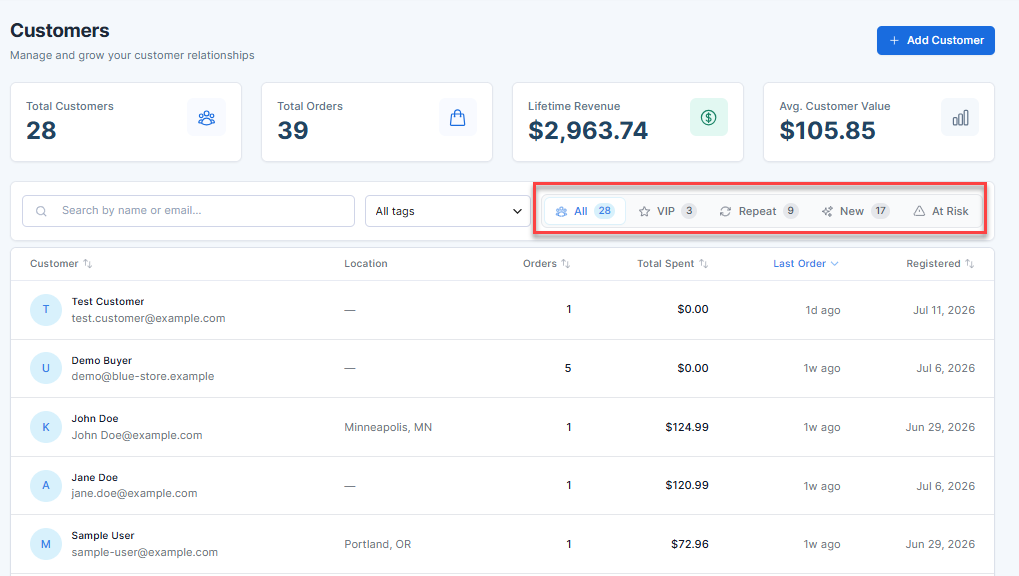Viewport: 1019px width, 576px height.
Task: Click the Jul 11, 2026 registered date
Action: click(944, 310)
